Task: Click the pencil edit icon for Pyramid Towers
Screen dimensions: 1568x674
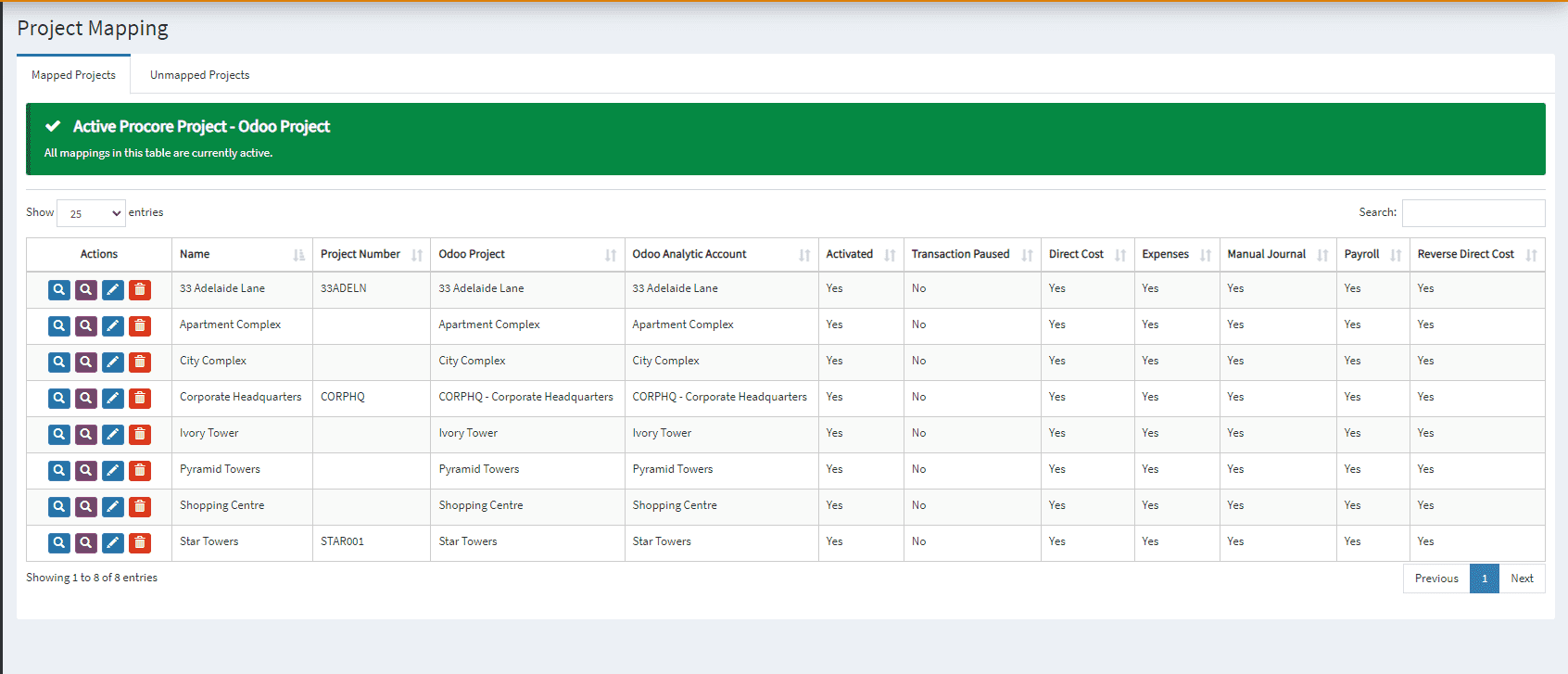Action: (113, 471)
